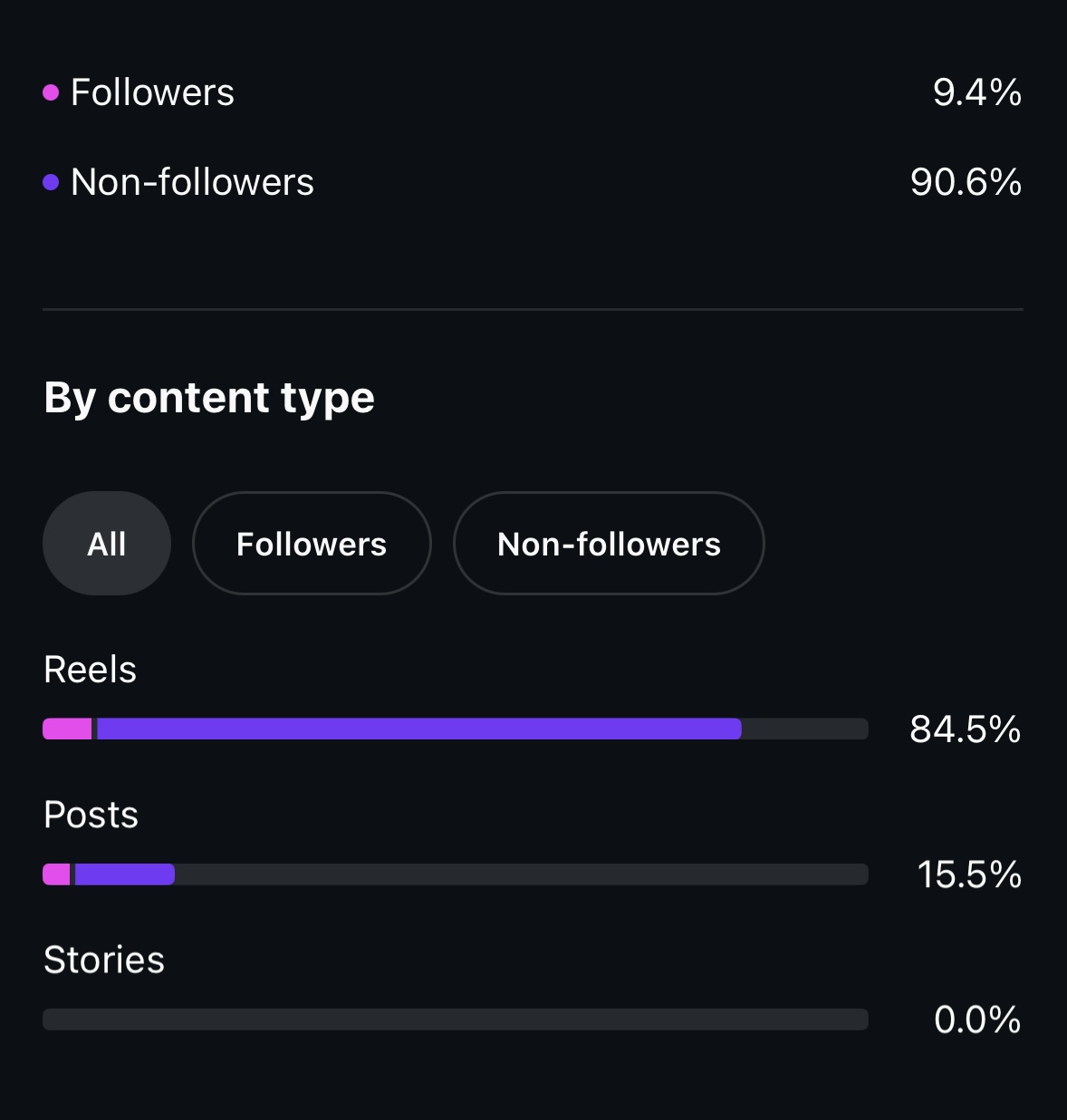Click the pink segment of Posts bar
Viewport: 1067px width, 1120px height.
point(56,874)
